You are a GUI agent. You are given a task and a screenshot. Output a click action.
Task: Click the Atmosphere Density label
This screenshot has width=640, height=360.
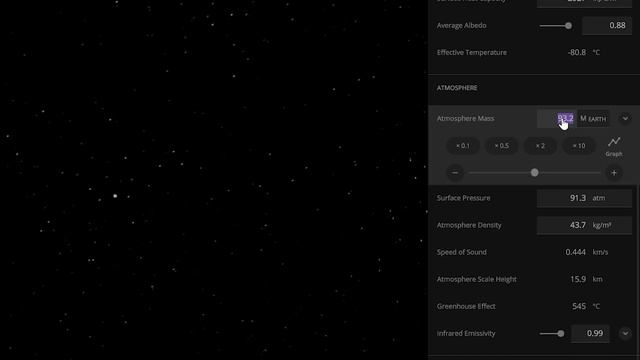pyautogui.click(x=469, y=225)
